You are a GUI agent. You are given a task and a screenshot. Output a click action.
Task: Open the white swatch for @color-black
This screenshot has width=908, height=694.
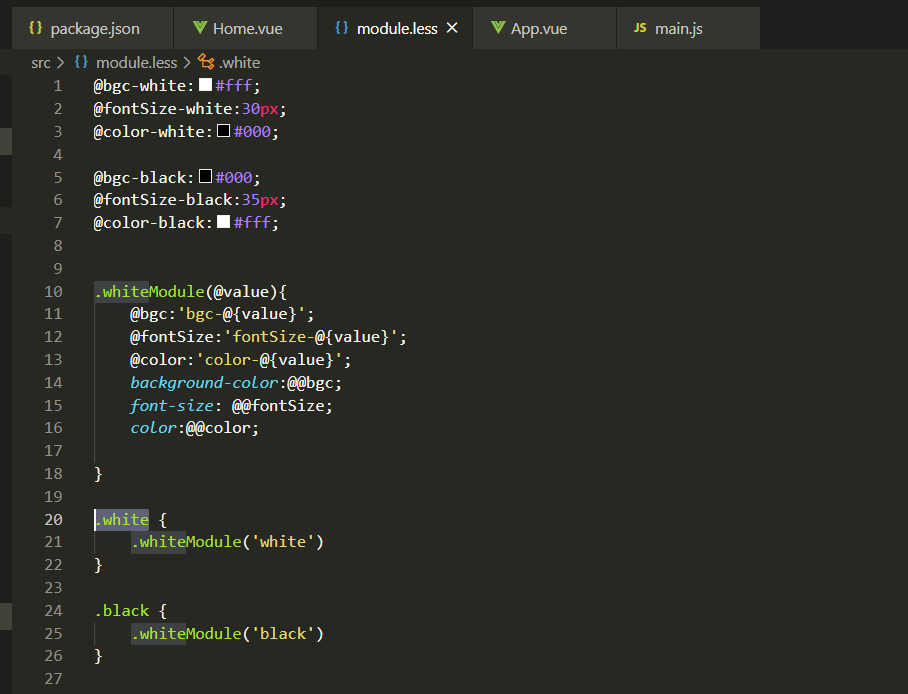pyautogui.click(x=224, y=222)
